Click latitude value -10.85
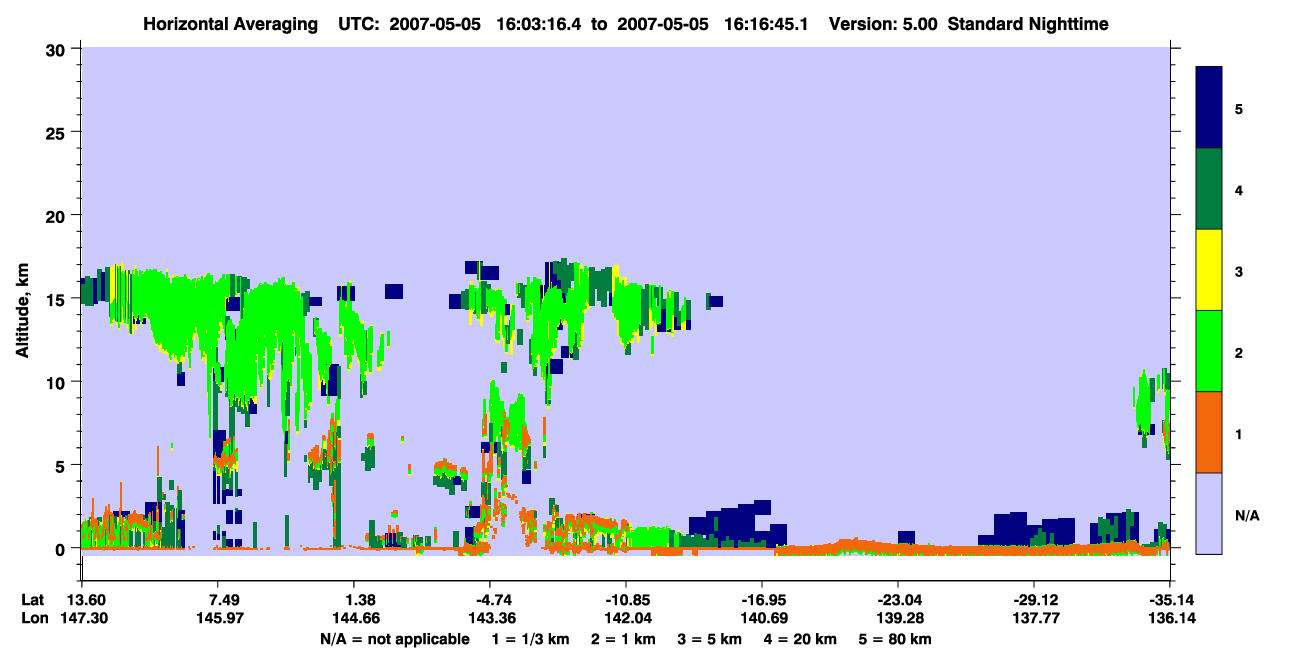Image resolution: width=1300 pixels, height=667 pixels. point(625,600)
